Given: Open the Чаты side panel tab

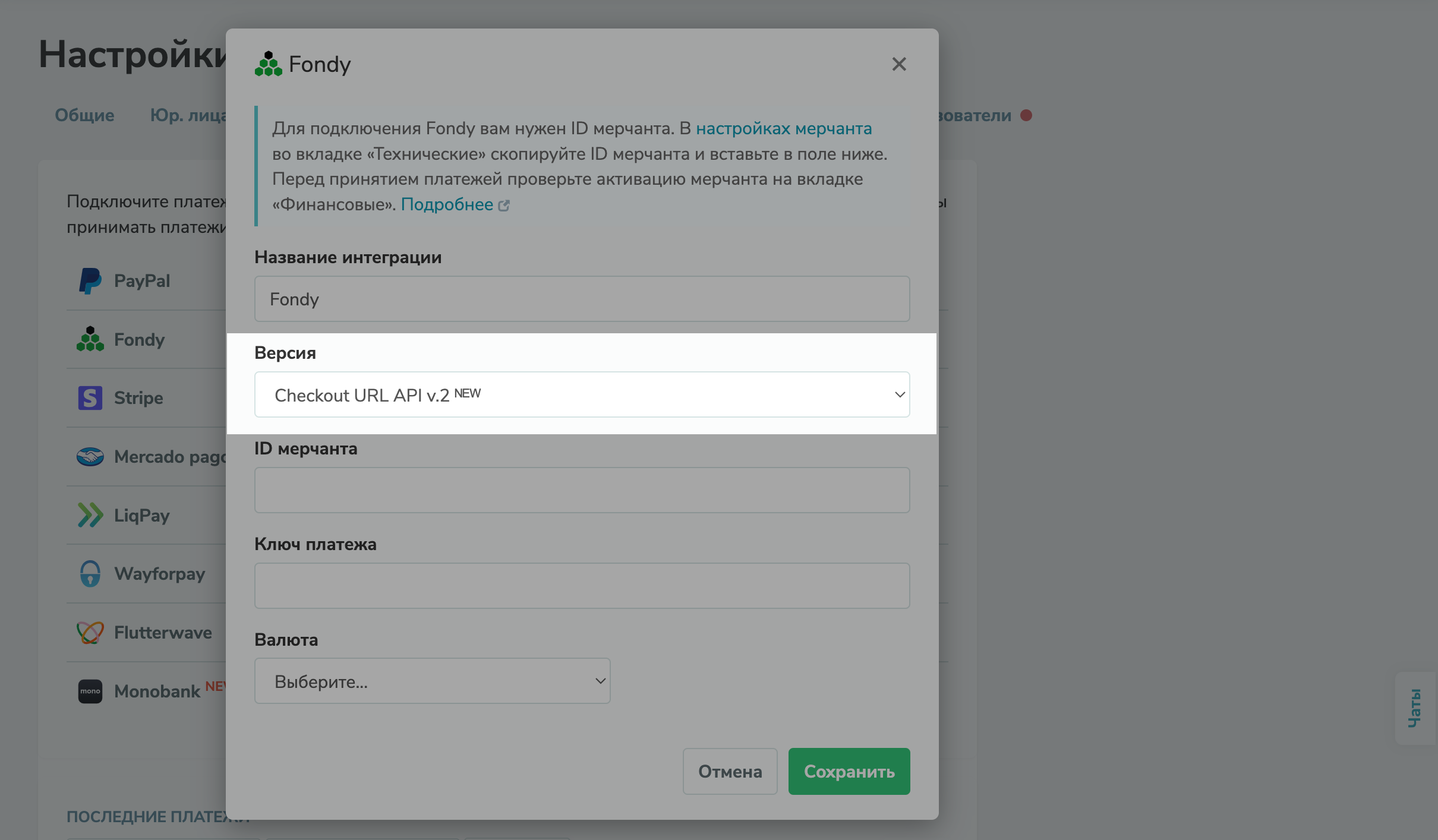Looking at the screenshot, I should pos(1414,708).
